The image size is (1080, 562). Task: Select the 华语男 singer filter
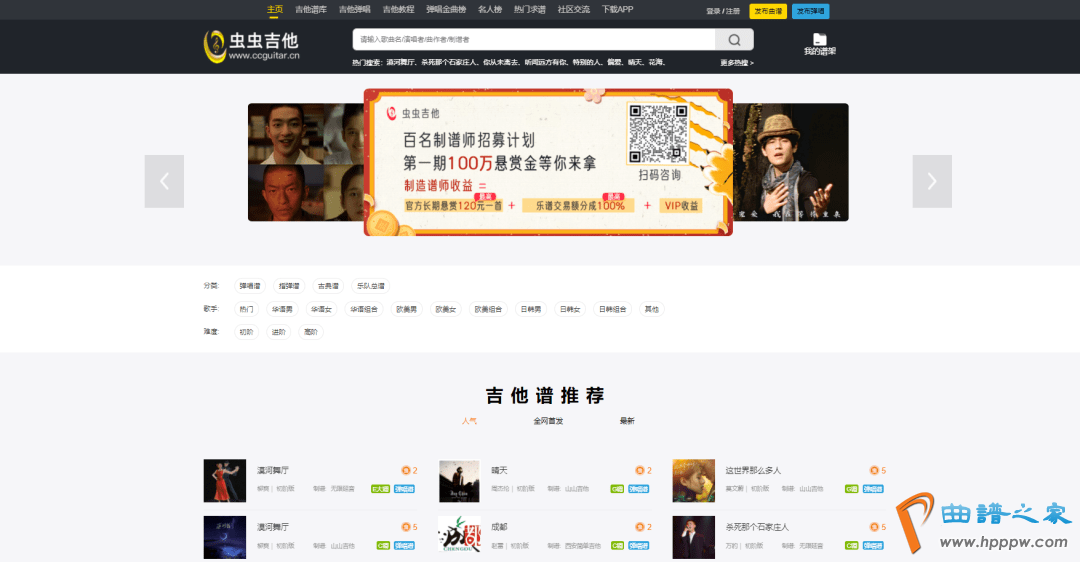pyautogui.click(x=283, y=310)
